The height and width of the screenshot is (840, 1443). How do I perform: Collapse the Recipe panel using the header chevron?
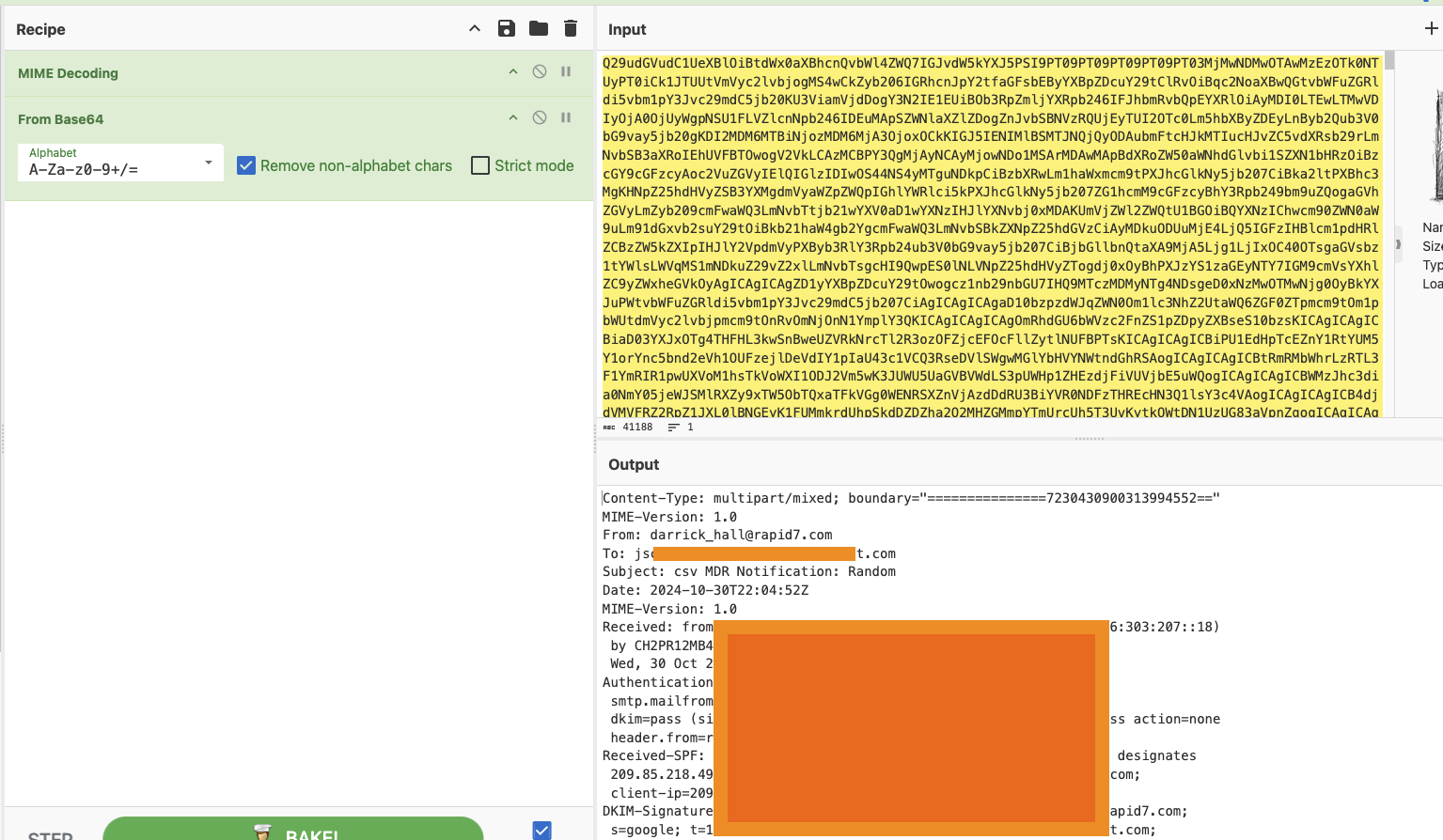[x=475, y=28]
